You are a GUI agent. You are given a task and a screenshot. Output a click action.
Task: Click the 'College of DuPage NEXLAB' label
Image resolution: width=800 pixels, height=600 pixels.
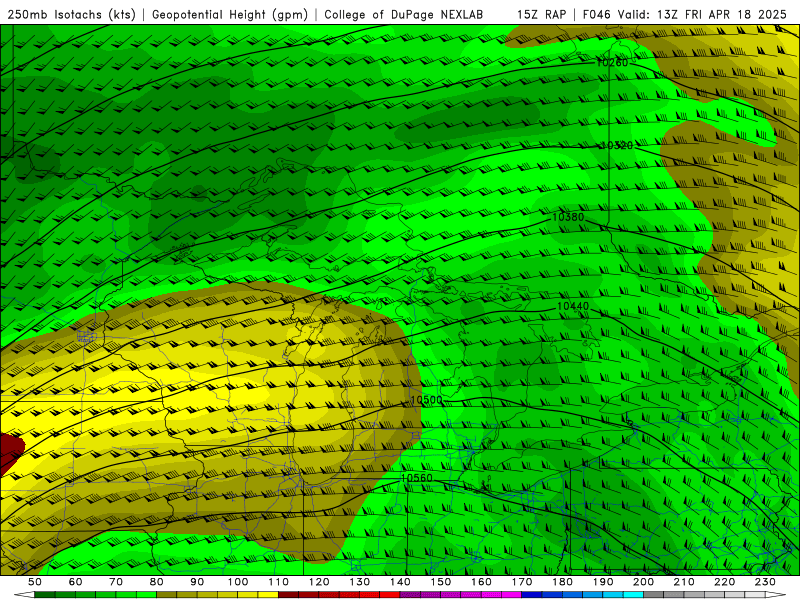pos(403,15)
